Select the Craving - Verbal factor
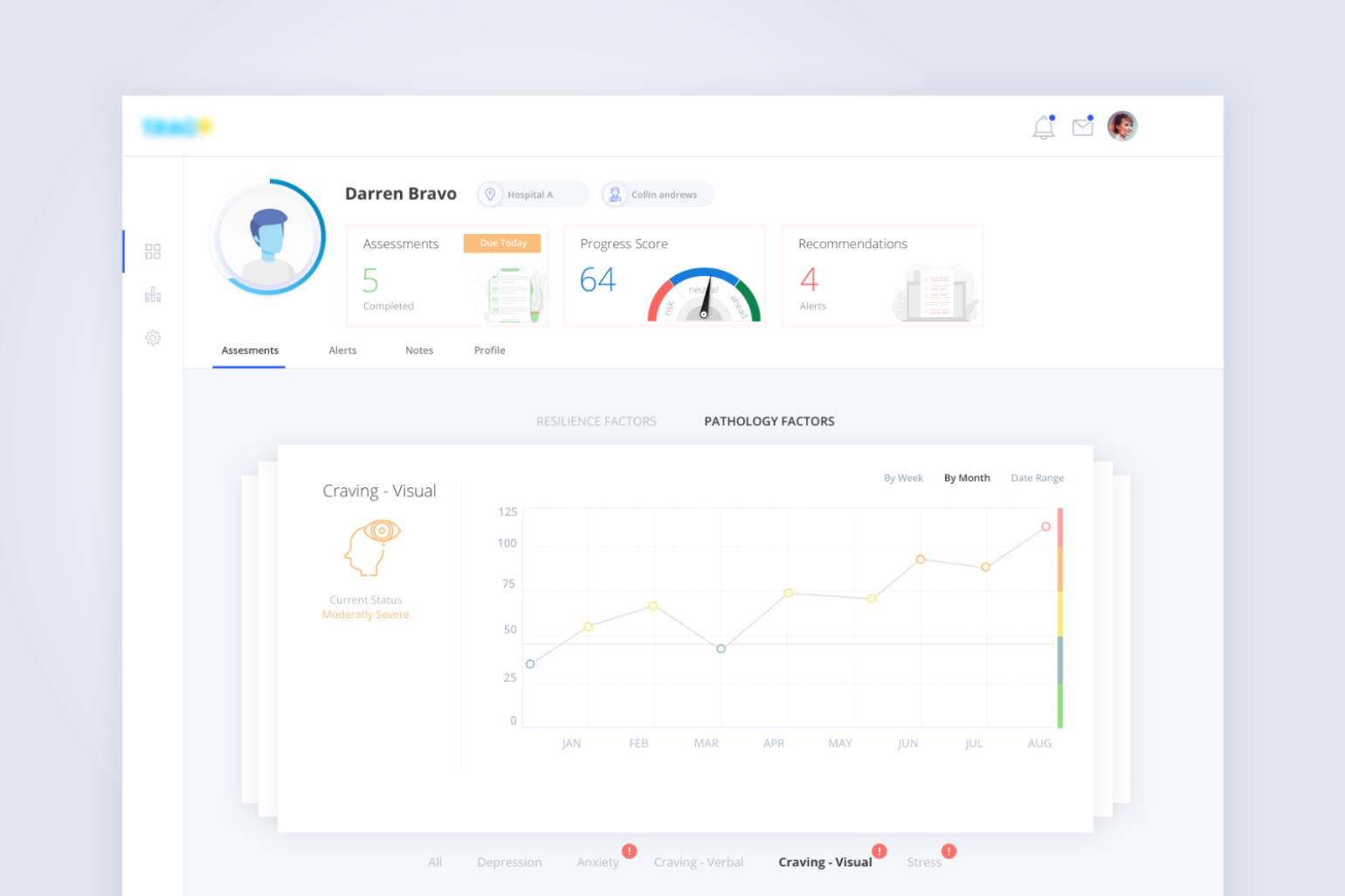This screenshot has height=896, width=1345. tap(698, 862)
